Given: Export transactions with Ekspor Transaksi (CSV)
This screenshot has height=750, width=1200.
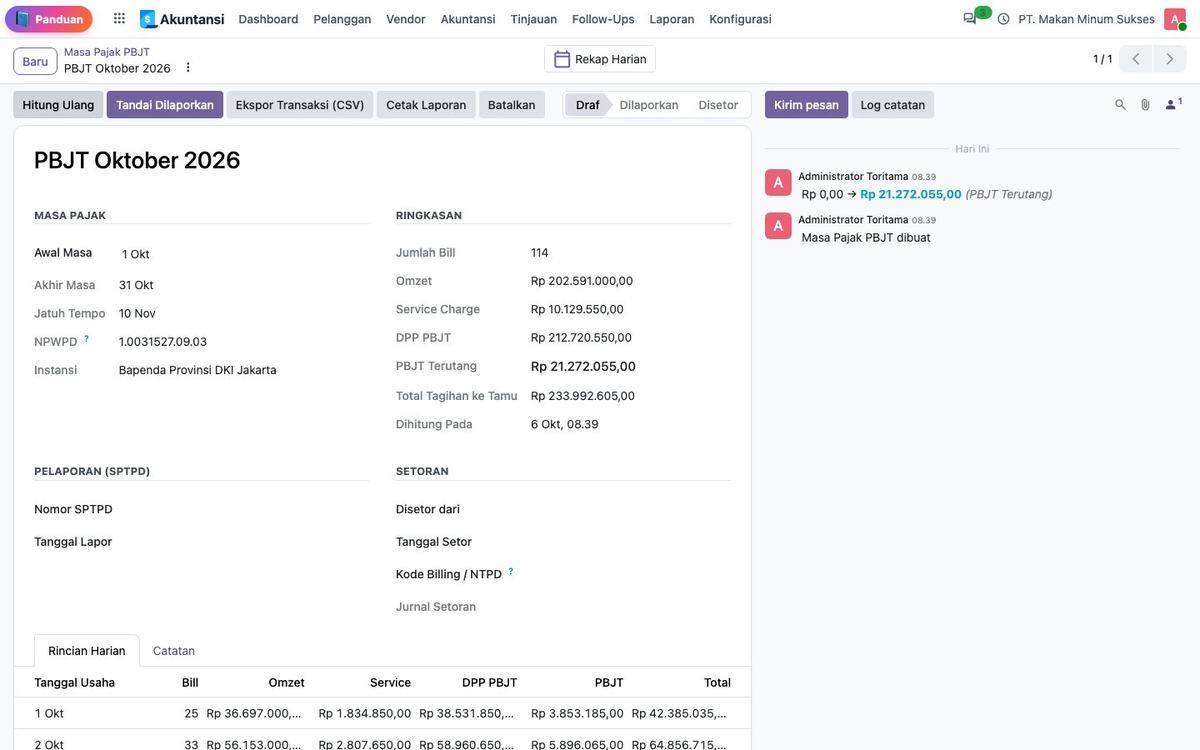Looking at the screenshot, I should tap(300, 105).
